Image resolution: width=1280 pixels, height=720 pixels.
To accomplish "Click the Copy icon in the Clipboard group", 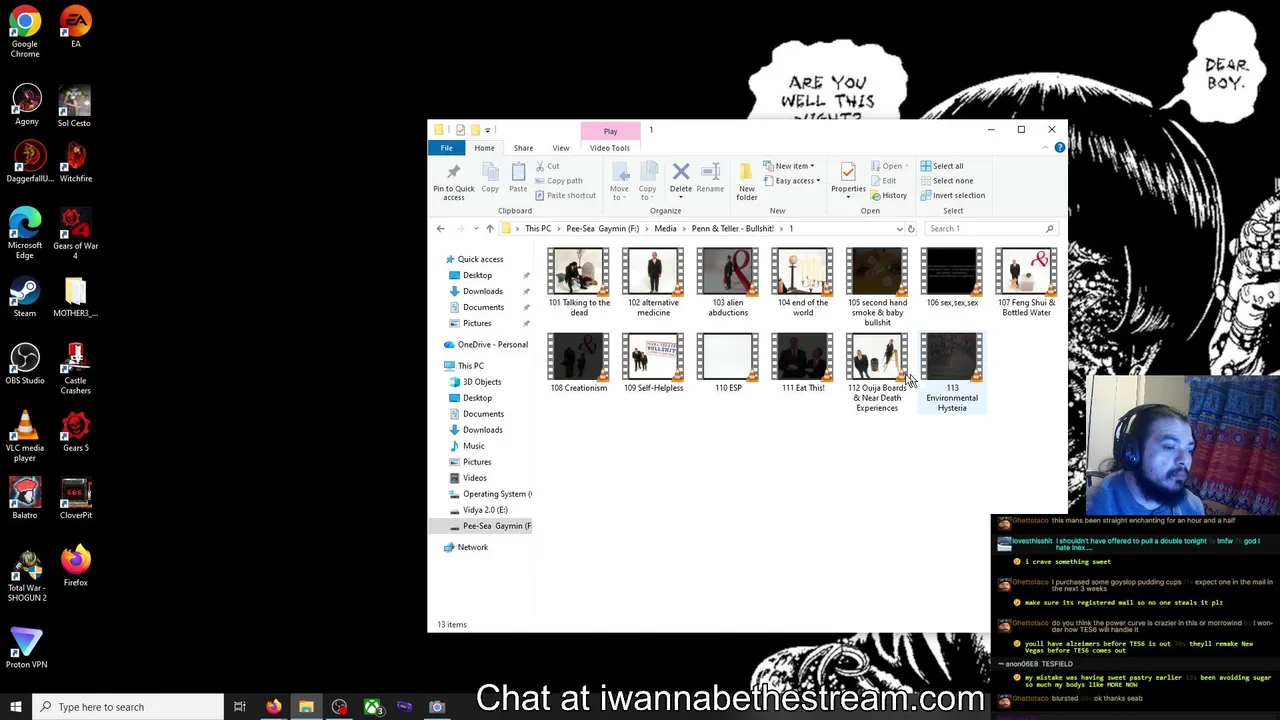I will coord(490,179).
